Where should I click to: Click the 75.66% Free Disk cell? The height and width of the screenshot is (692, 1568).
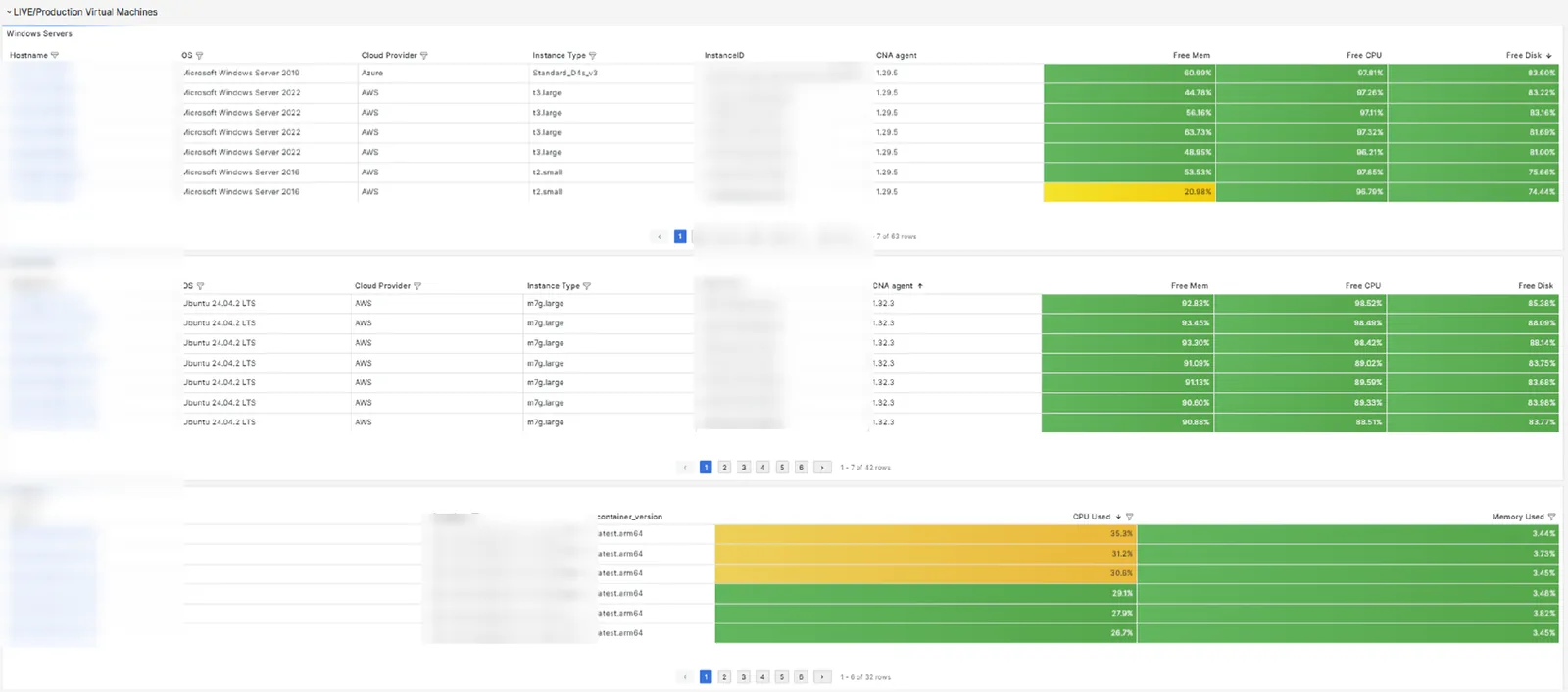coord(1473,173)
